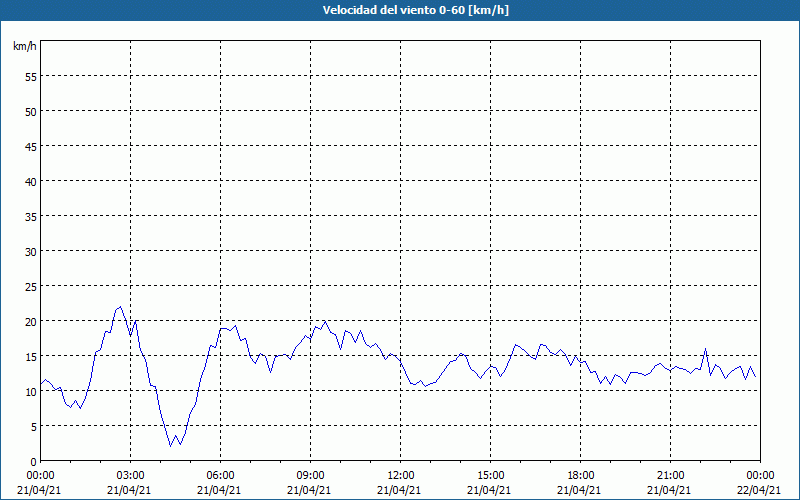This screenshot has height=500, width=800.
Task: Select the "22/04/21" date label
Action: pos(760,490)
